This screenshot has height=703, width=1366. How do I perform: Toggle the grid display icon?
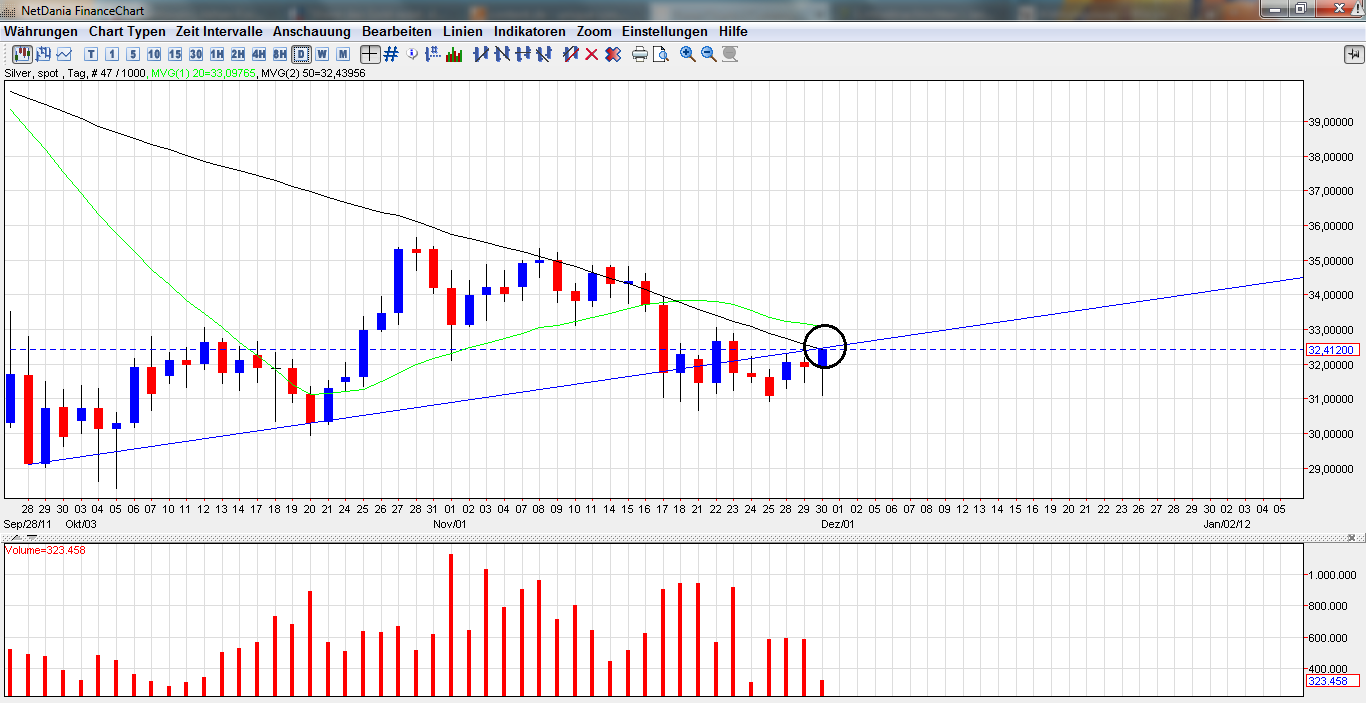(x=390, y=54)
